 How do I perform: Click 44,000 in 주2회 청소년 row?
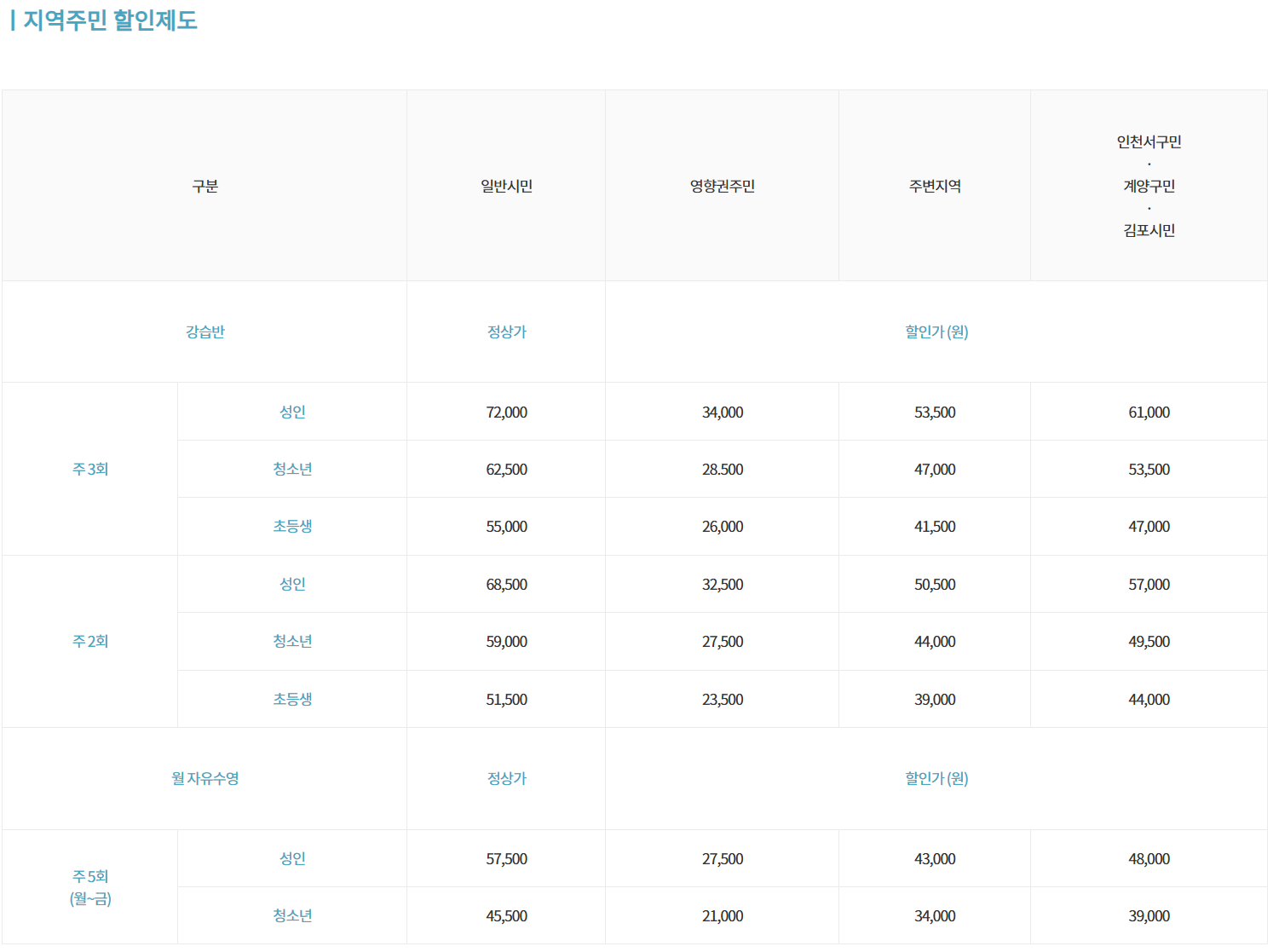[x=935, y=642]
